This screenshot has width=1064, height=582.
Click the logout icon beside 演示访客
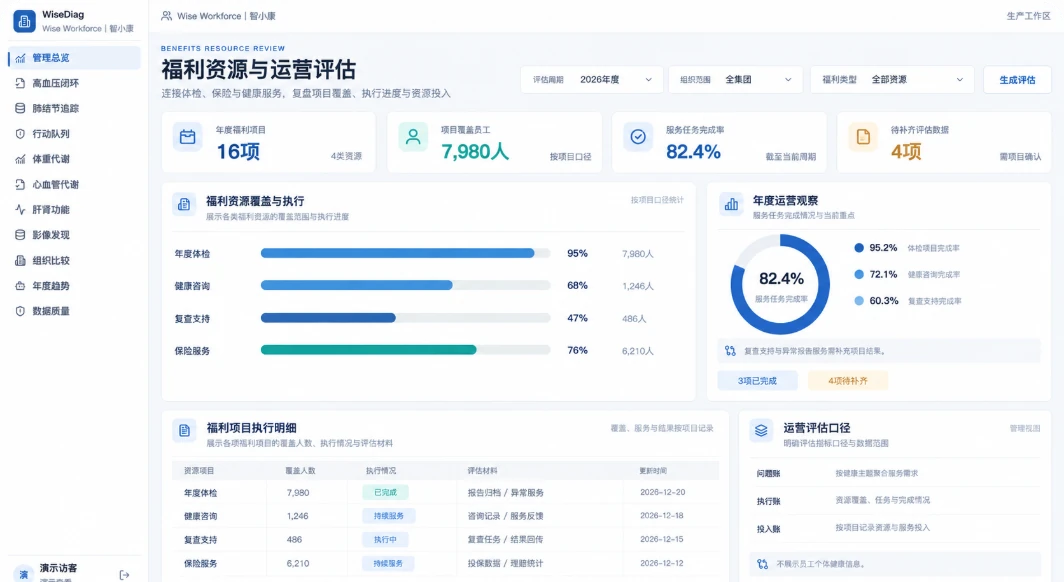pyautogui.click(x=124, y=575)
